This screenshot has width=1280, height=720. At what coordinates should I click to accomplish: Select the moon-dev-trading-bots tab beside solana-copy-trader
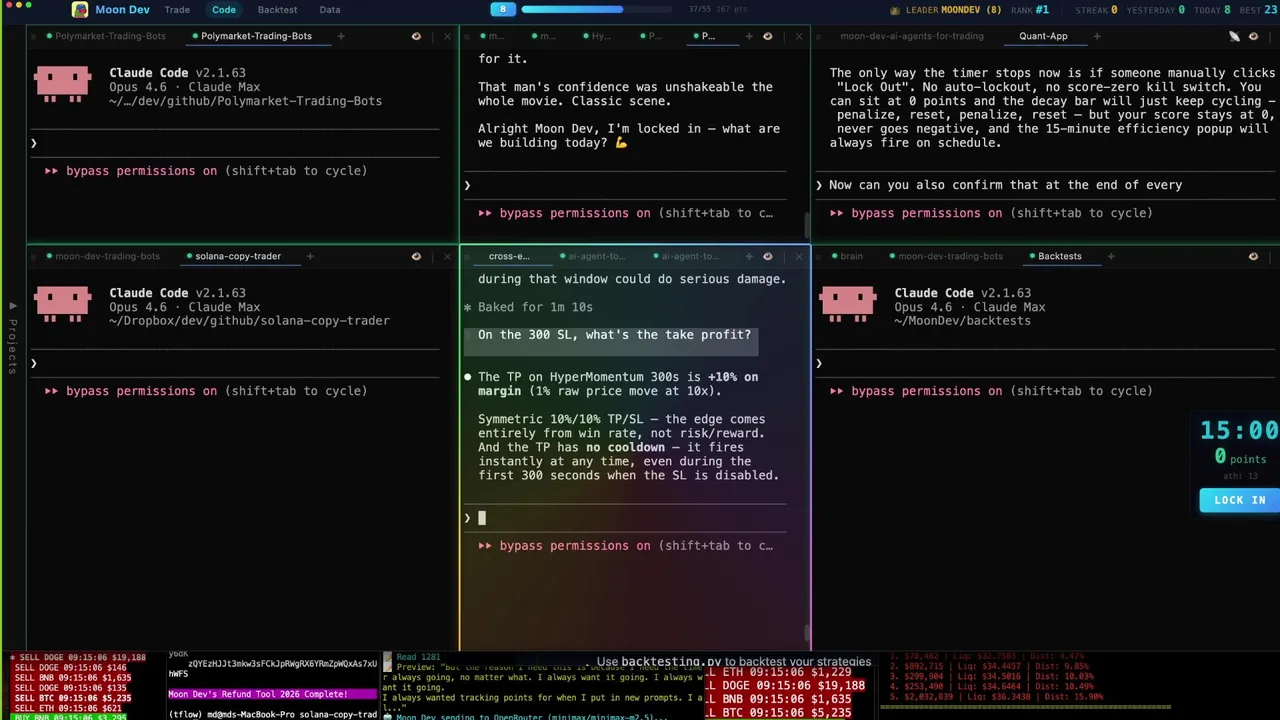(x=103, y=256)
